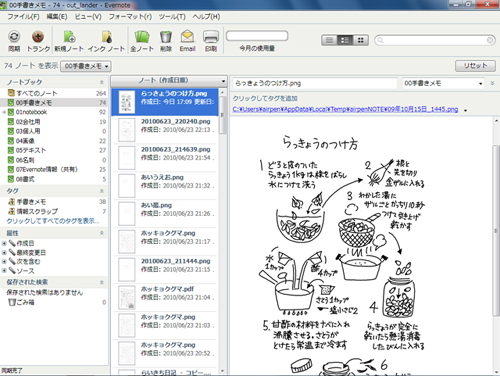
Task: Collapse the ノートブック section
Action: coord(102,82)
